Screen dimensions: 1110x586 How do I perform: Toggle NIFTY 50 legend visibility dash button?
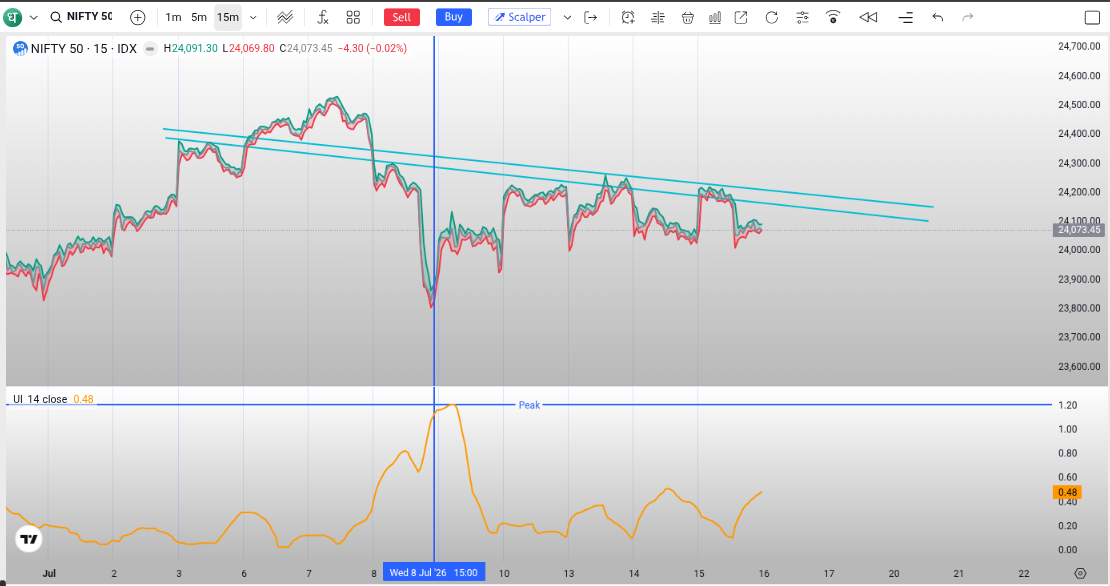150,48
